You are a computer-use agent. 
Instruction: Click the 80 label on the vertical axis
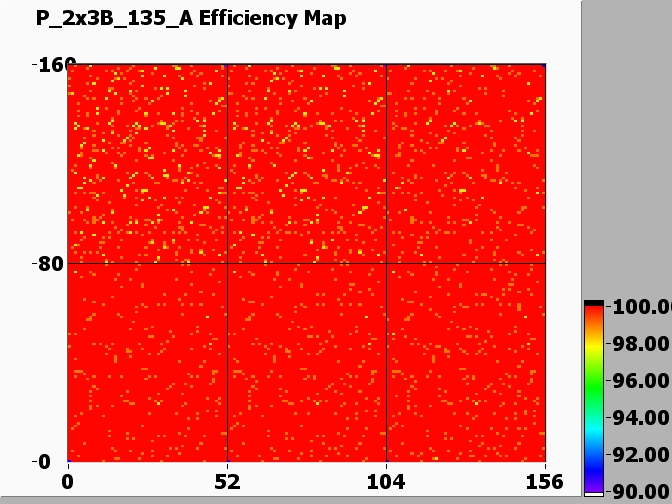pos(49,264)
